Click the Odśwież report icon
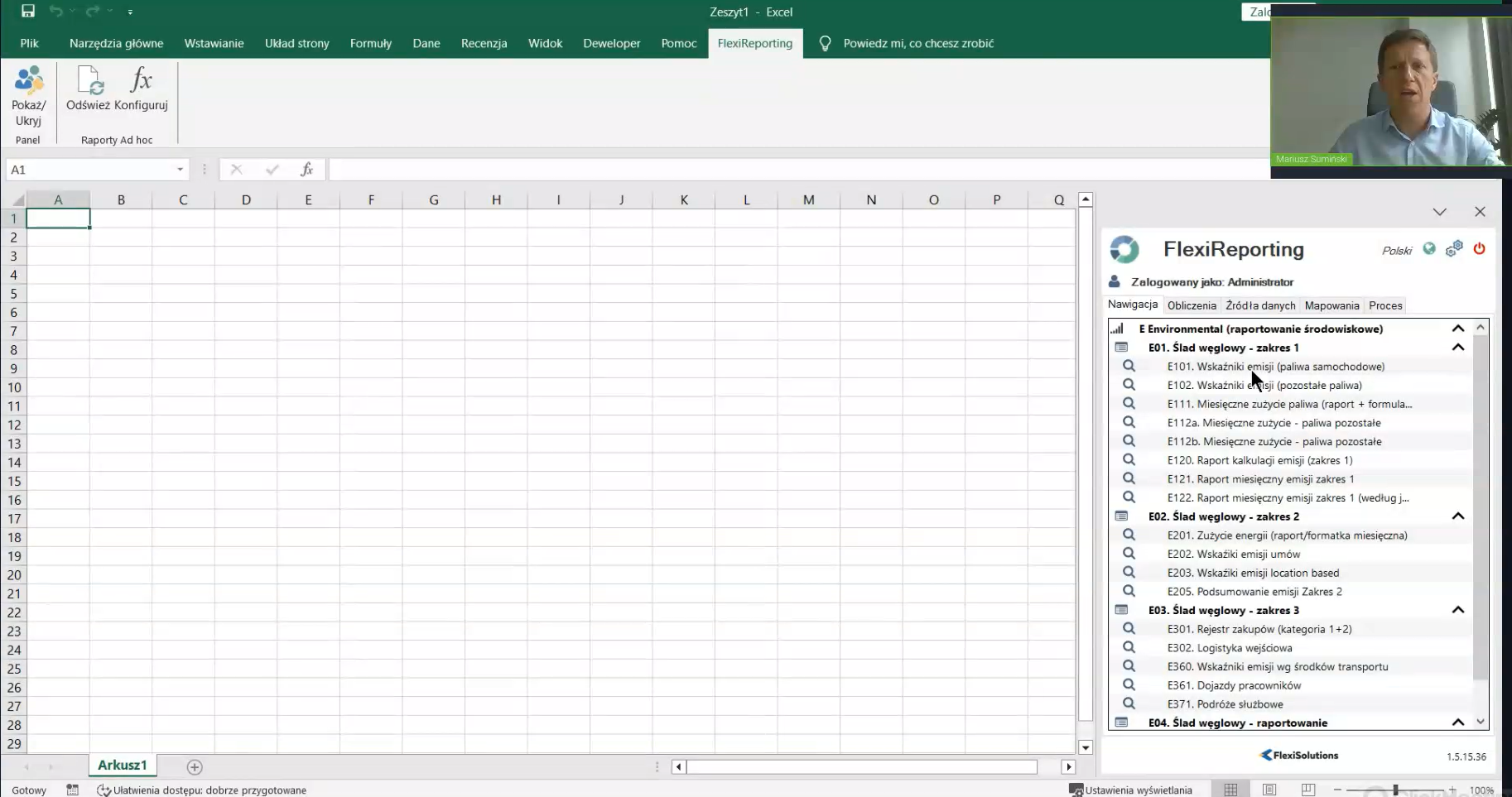Screen dimensions: 1512x797 pyautogui.click(x=89, y=81)
